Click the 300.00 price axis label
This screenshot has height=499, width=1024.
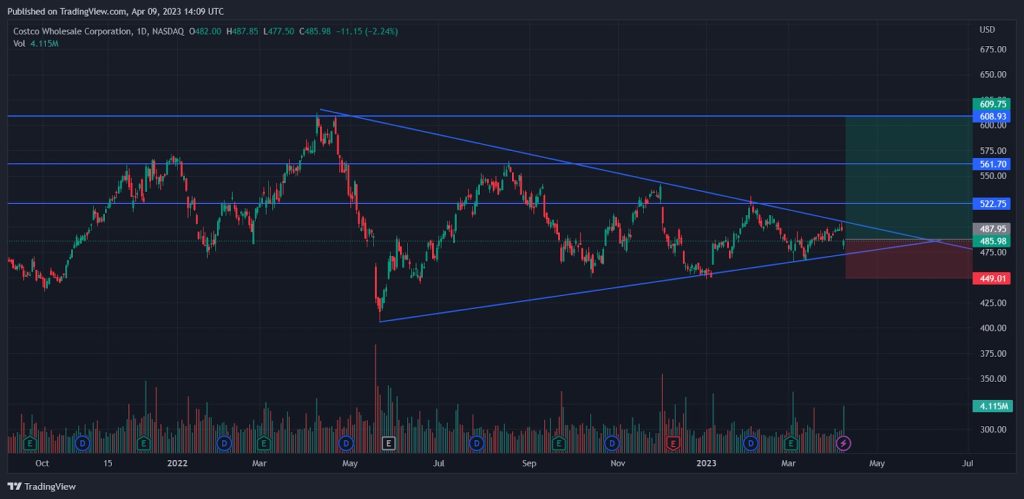(992, 429)
